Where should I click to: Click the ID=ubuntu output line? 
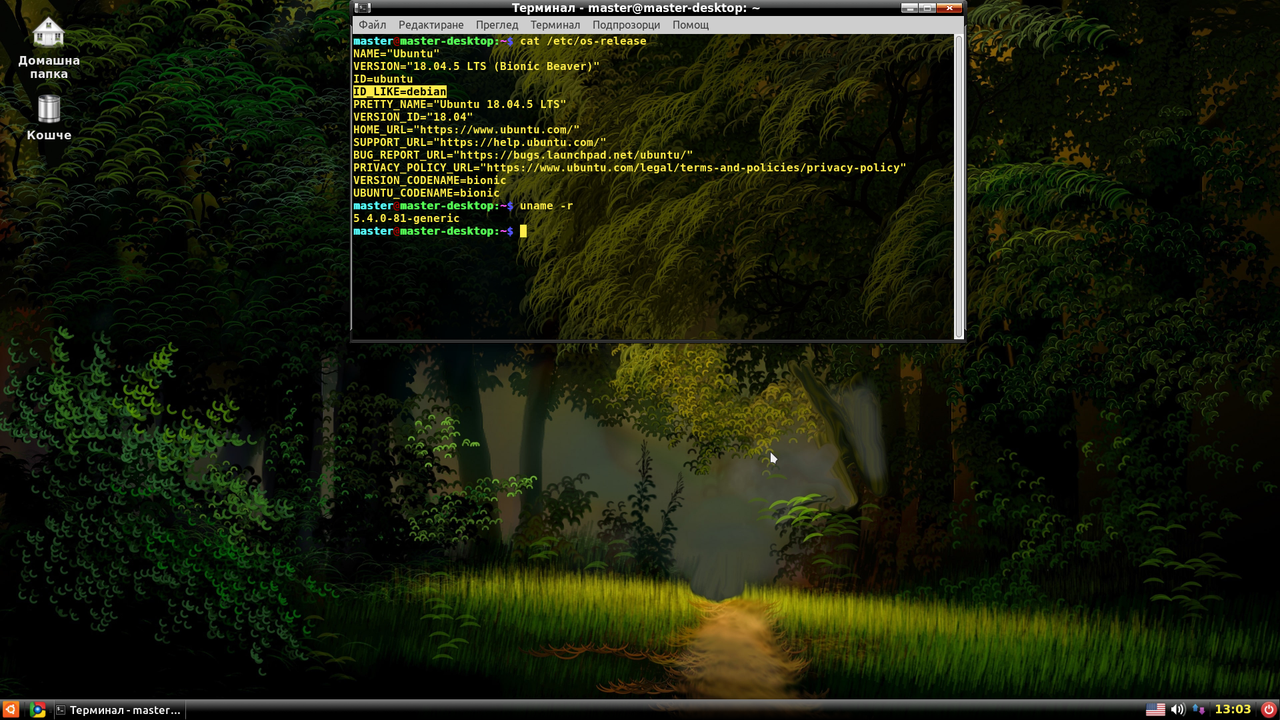383,79
